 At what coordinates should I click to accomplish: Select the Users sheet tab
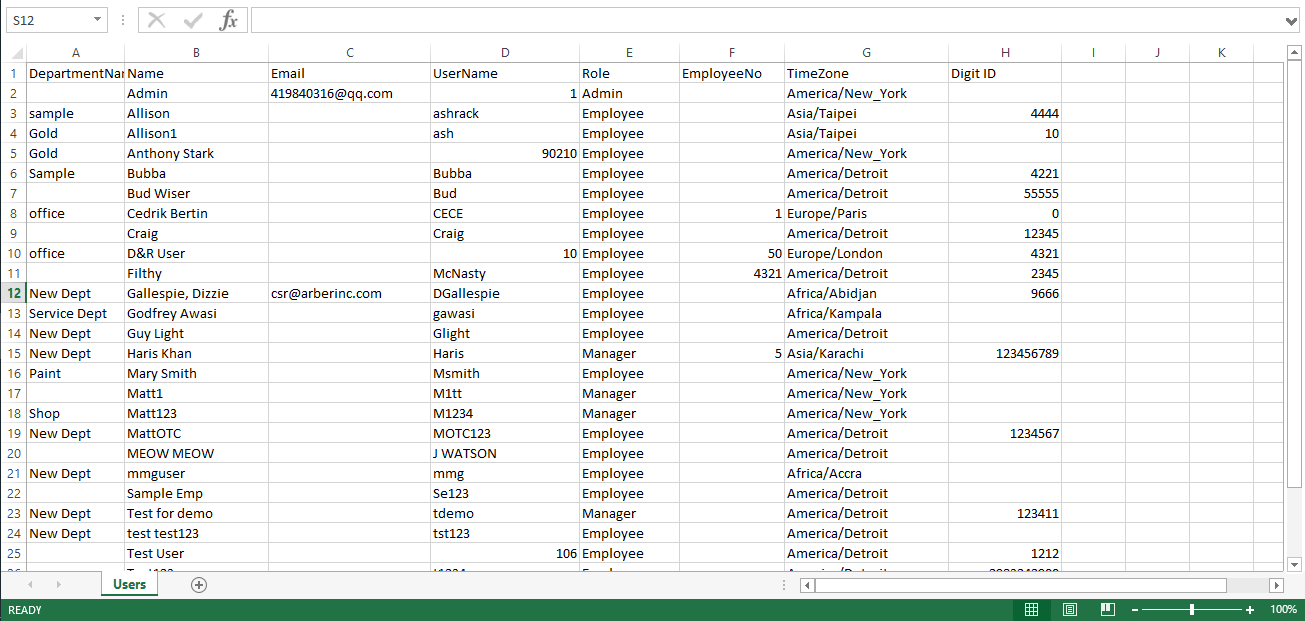point(130,585)
